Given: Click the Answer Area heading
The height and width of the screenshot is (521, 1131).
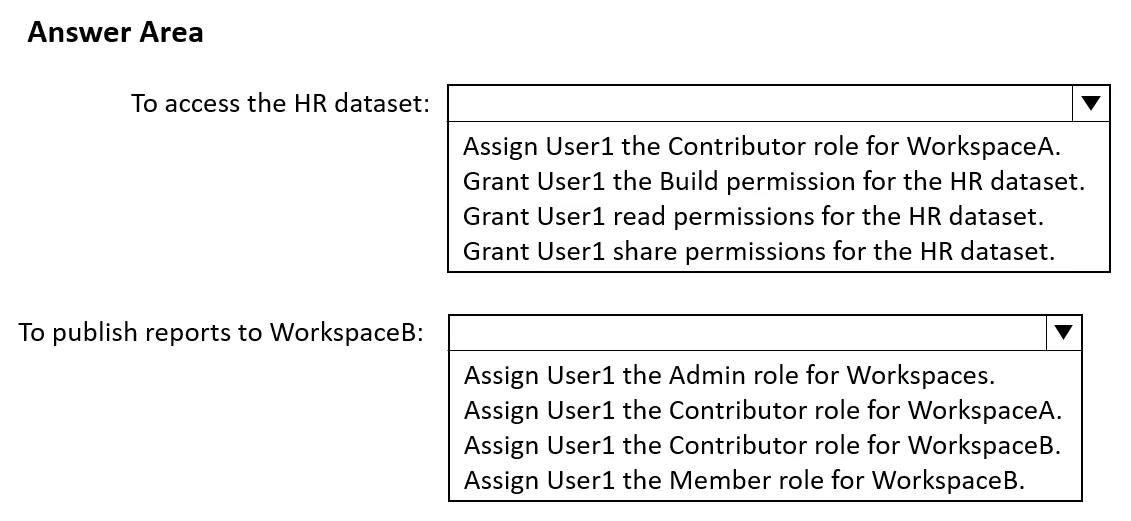Looking at the screenshot, I should tap(115, 32).
